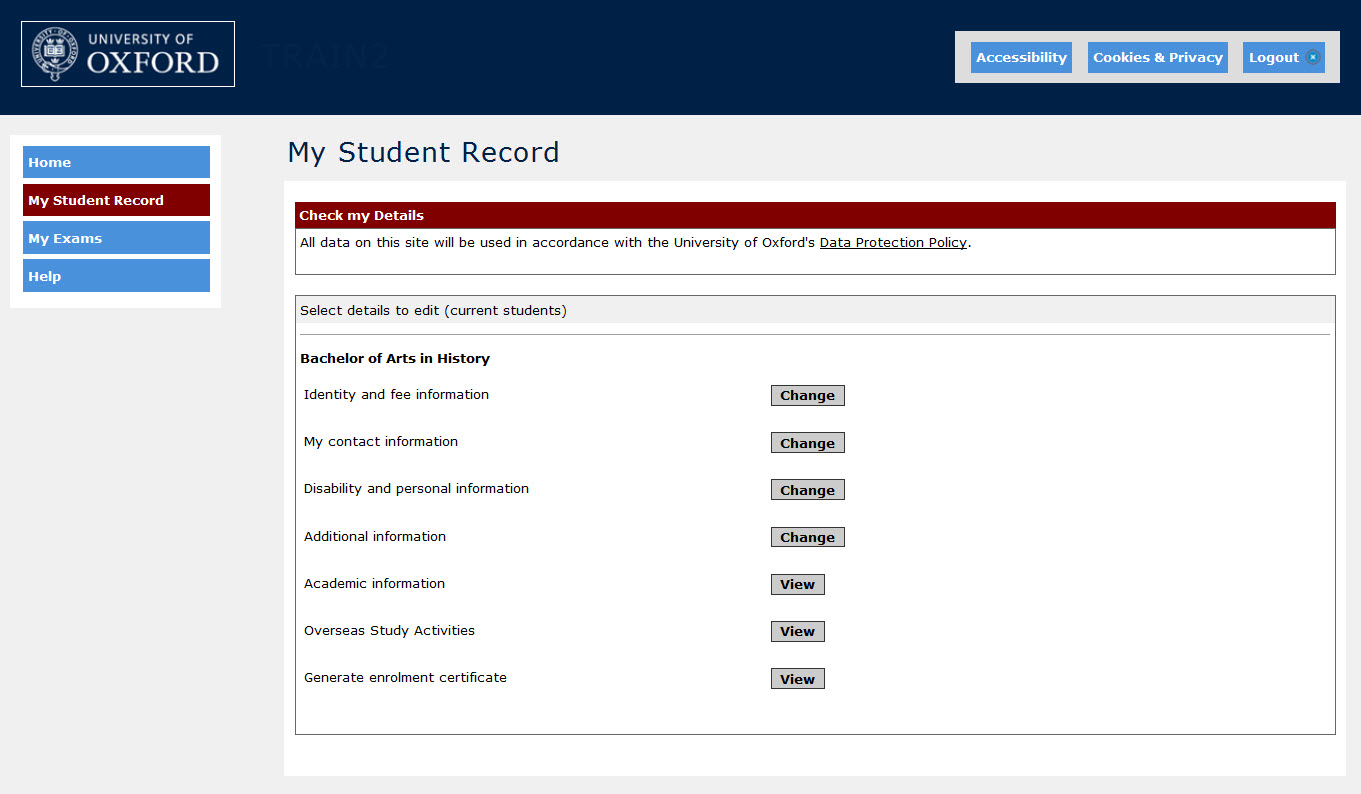Click the faint TRAIN2 header text
The image size is (1361, 794).
325,56
